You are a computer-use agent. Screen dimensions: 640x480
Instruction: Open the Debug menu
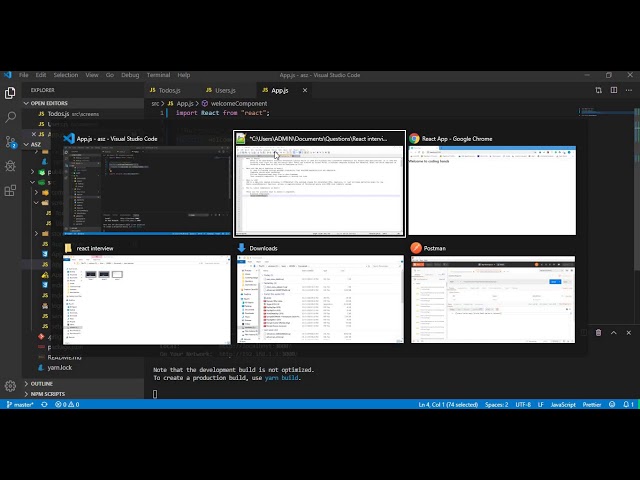coord(130,75)
